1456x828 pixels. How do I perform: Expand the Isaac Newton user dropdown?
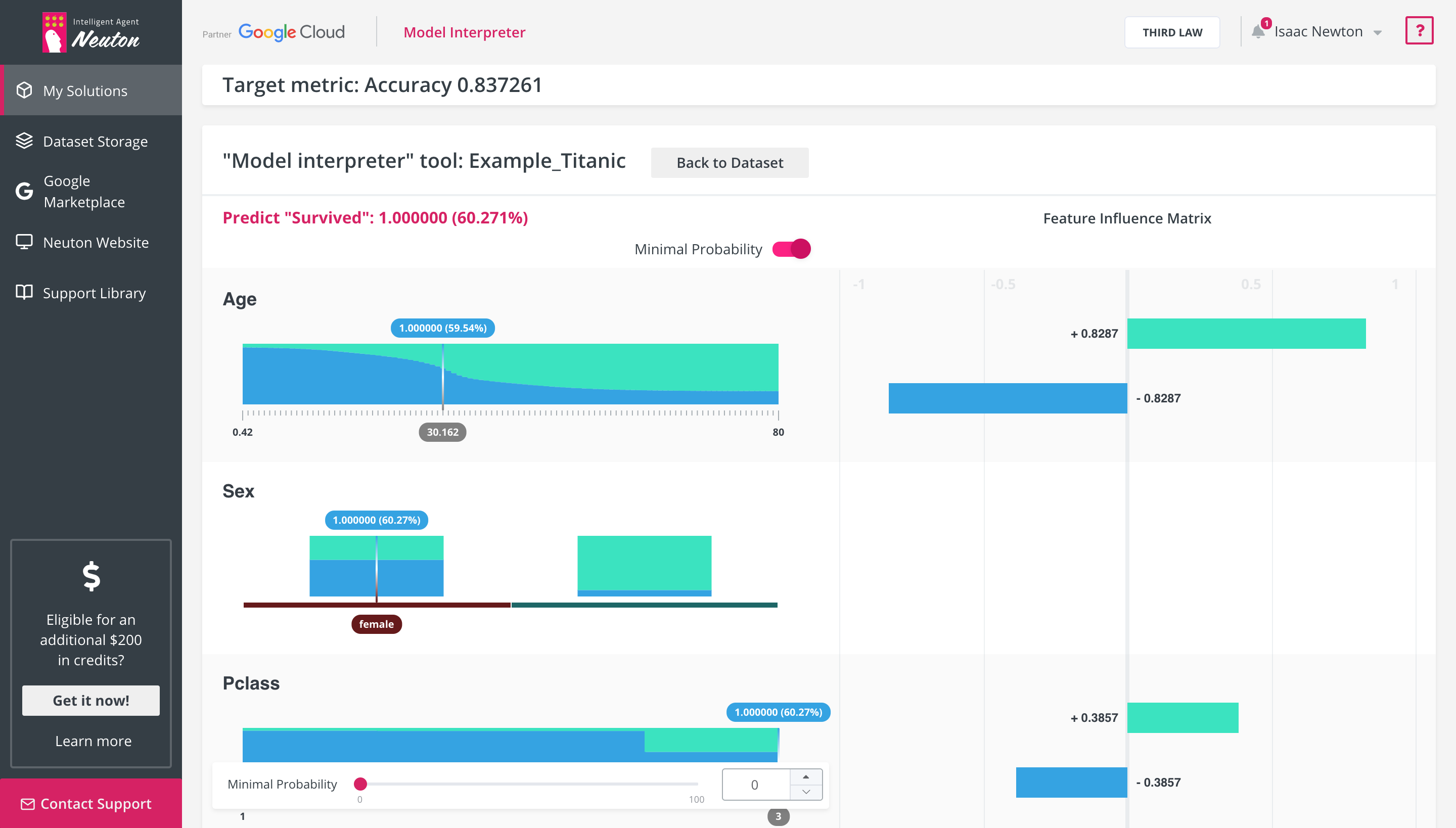point(1377,33)
